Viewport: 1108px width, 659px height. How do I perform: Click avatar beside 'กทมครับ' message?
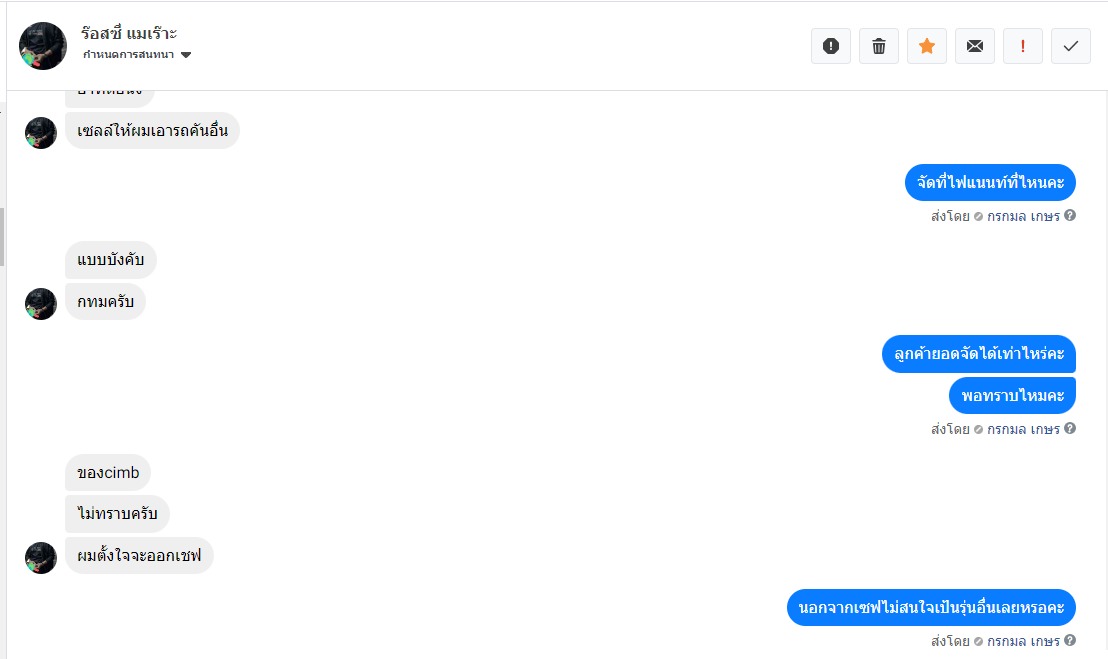[41, 304]
